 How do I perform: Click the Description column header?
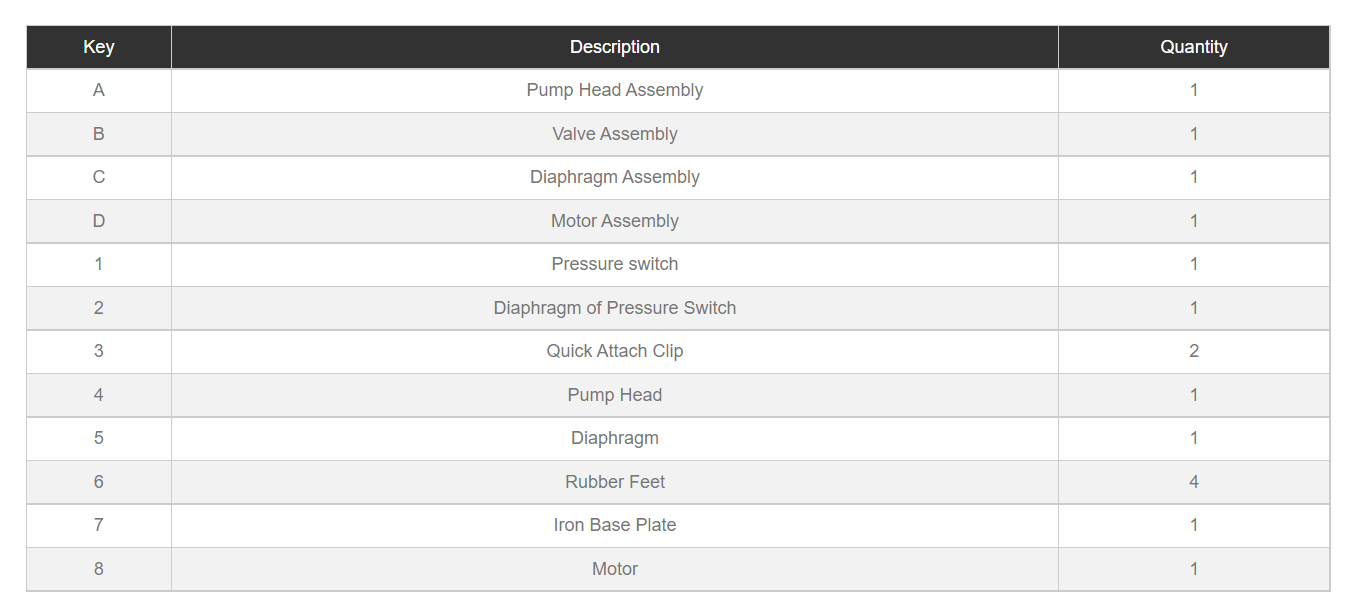(x=615, y=47)
